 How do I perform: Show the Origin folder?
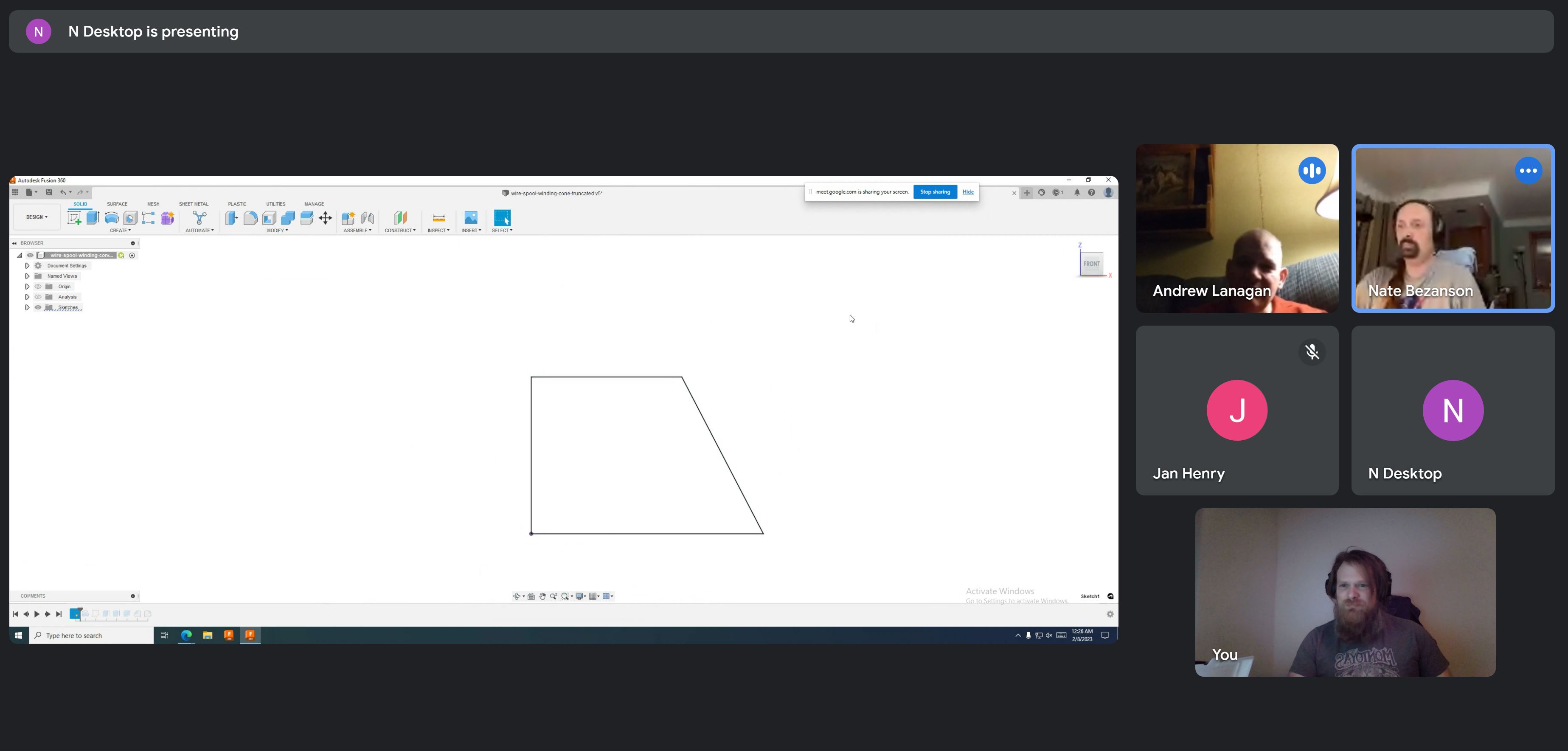coord(38,286)
